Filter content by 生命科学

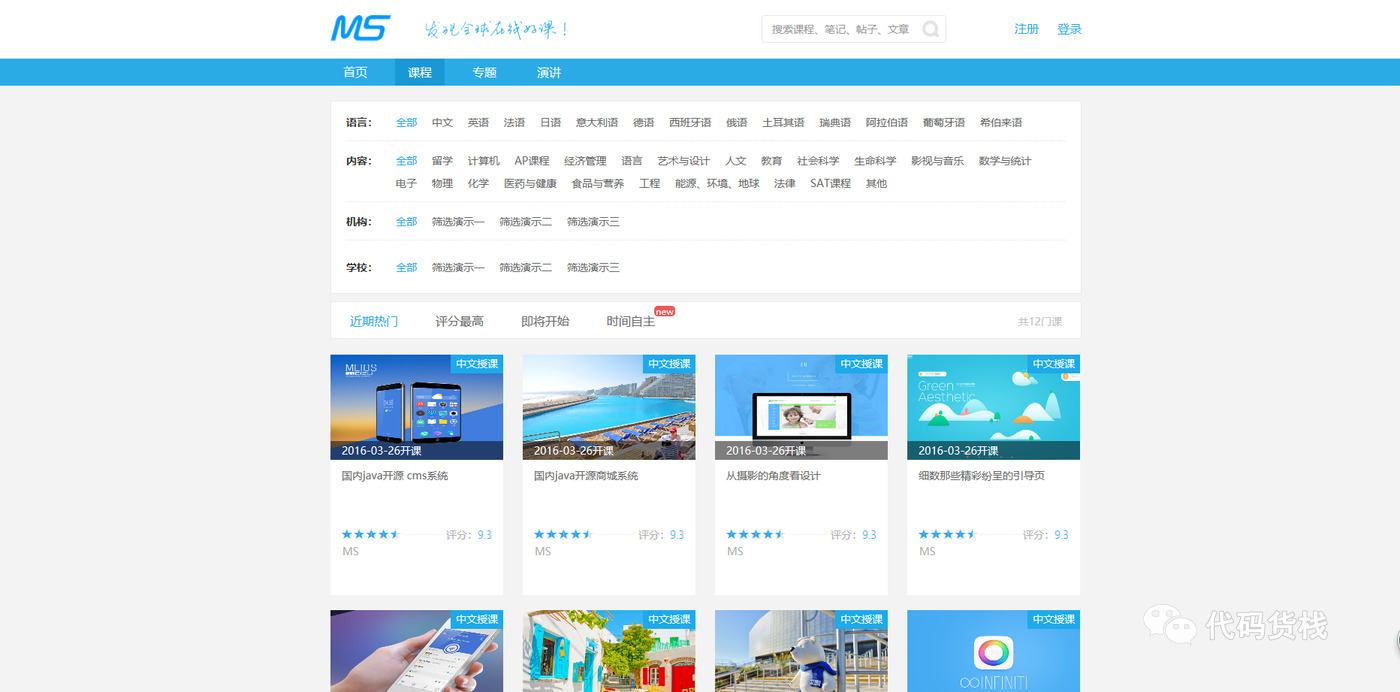pos(875,160)
